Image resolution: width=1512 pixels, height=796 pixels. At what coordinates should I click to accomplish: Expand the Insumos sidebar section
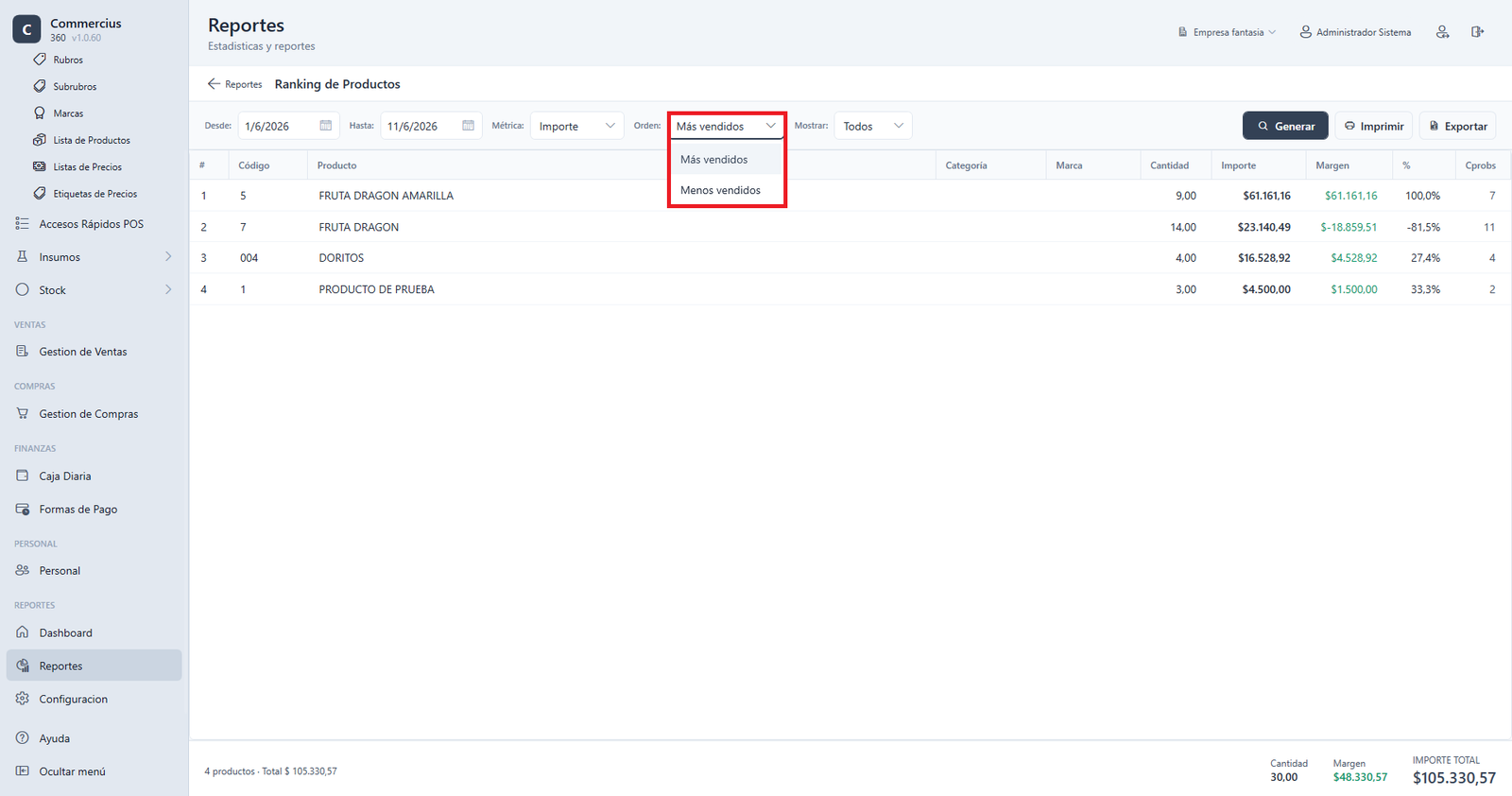point(94,256)
